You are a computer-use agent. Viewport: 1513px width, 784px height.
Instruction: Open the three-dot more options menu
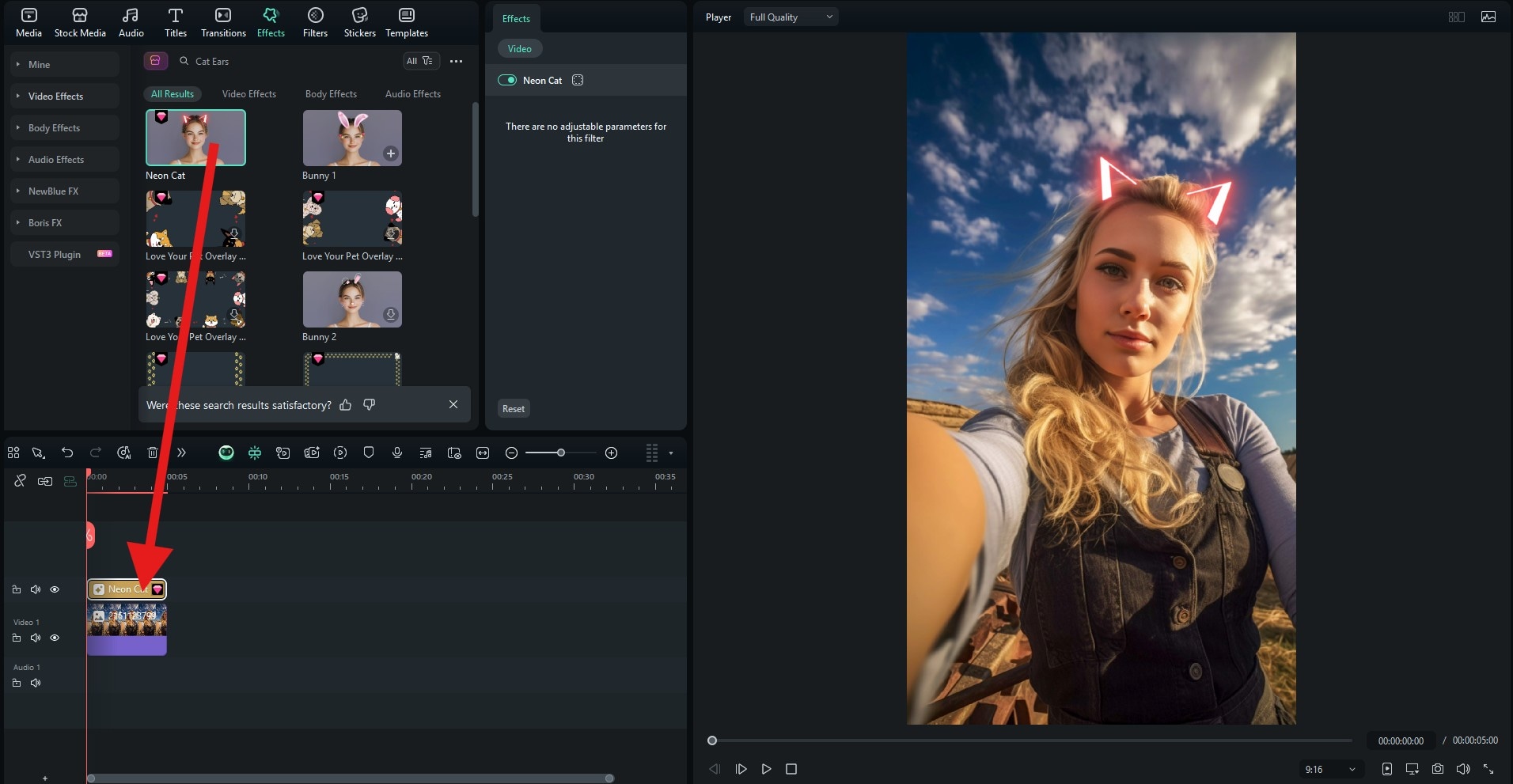point(456,61)
